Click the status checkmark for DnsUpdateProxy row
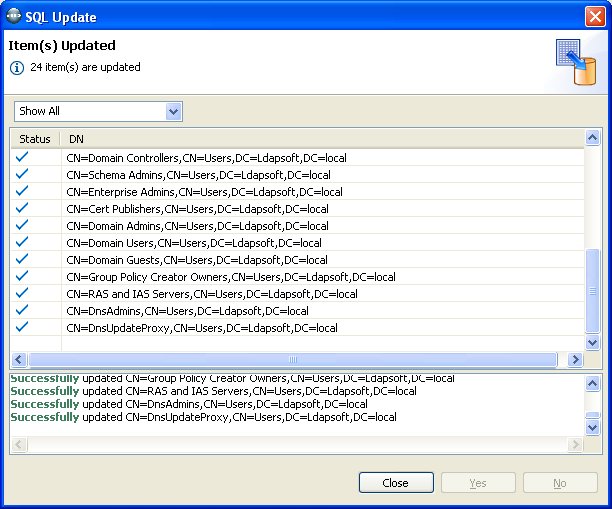612x509 pixels. click(22, 328)
